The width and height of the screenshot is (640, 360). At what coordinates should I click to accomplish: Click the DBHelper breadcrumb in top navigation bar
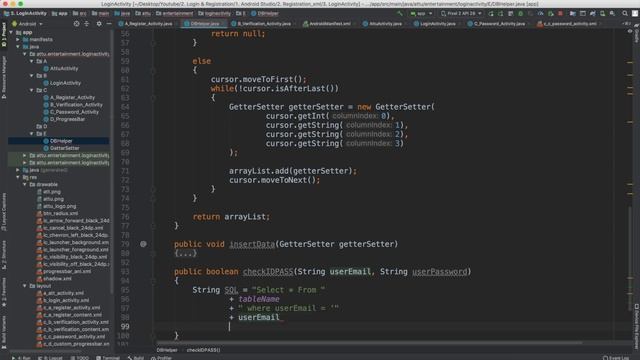(265, 13)
